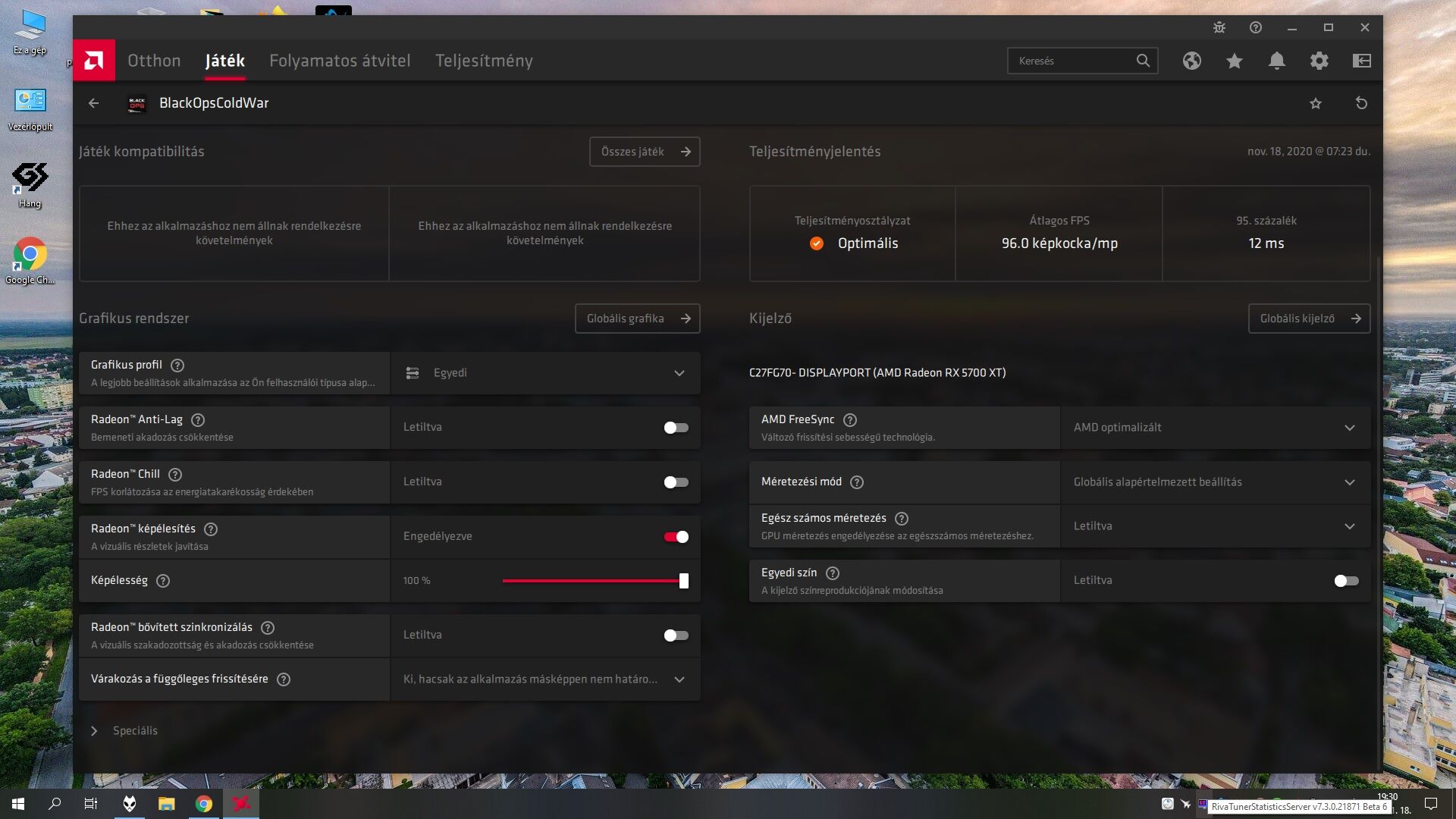This screenshot has height=819, width=1456.
Task: Disable Radeon képélesítés toggle
Action: click(x=676, y=537)
